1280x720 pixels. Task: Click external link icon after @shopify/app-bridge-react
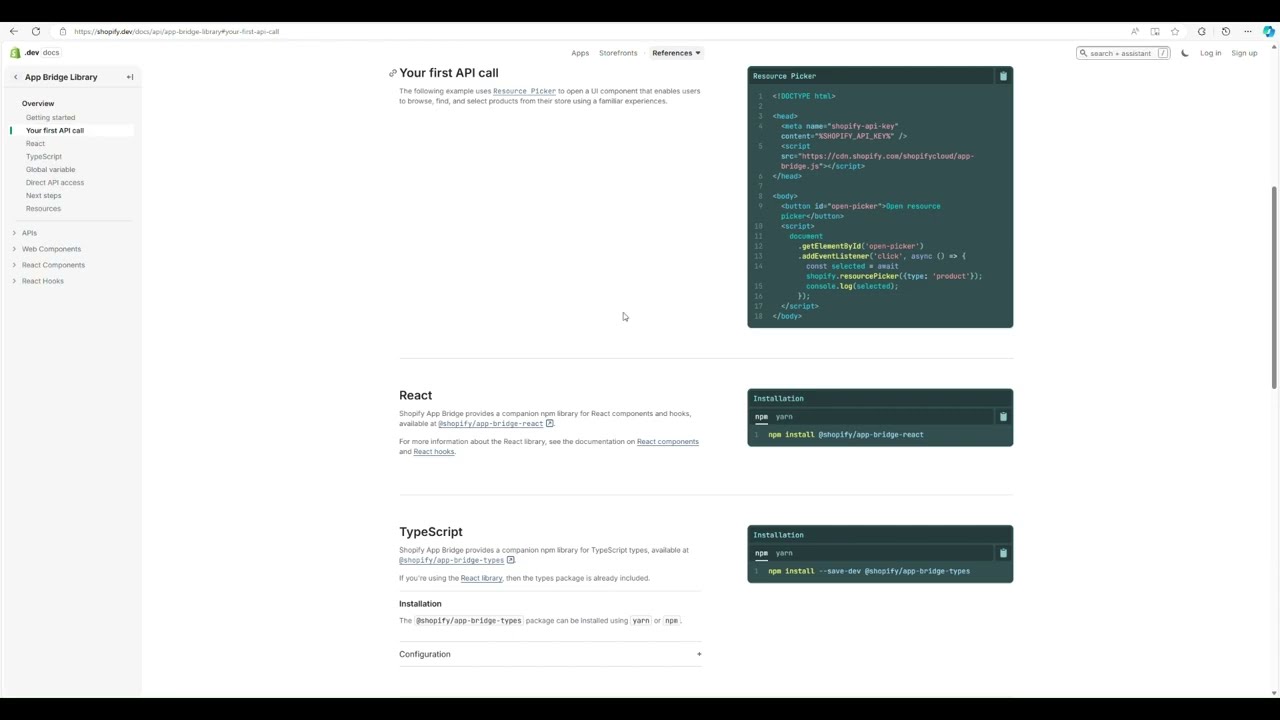[549, 423]
